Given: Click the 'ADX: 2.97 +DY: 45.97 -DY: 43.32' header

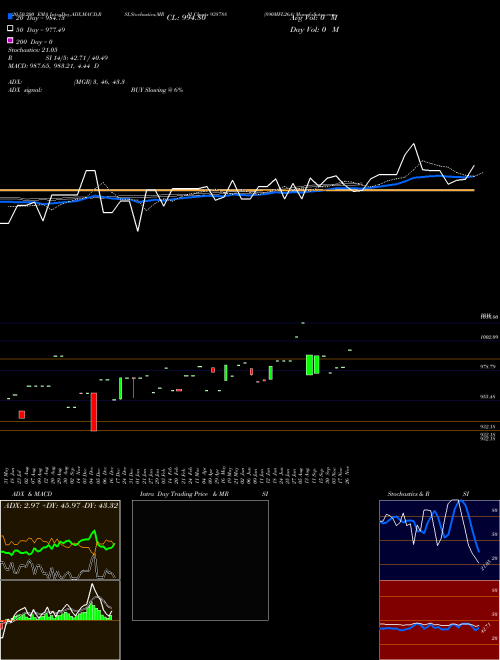Looking at the screenshot, I should coord(61,505).
